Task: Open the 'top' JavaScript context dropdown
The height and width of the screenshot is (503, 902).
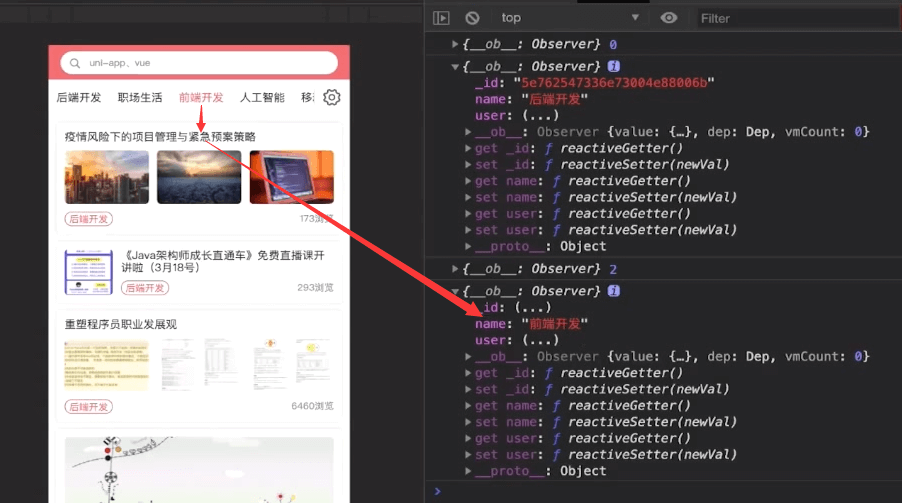Action: click(x=570, y=18)
